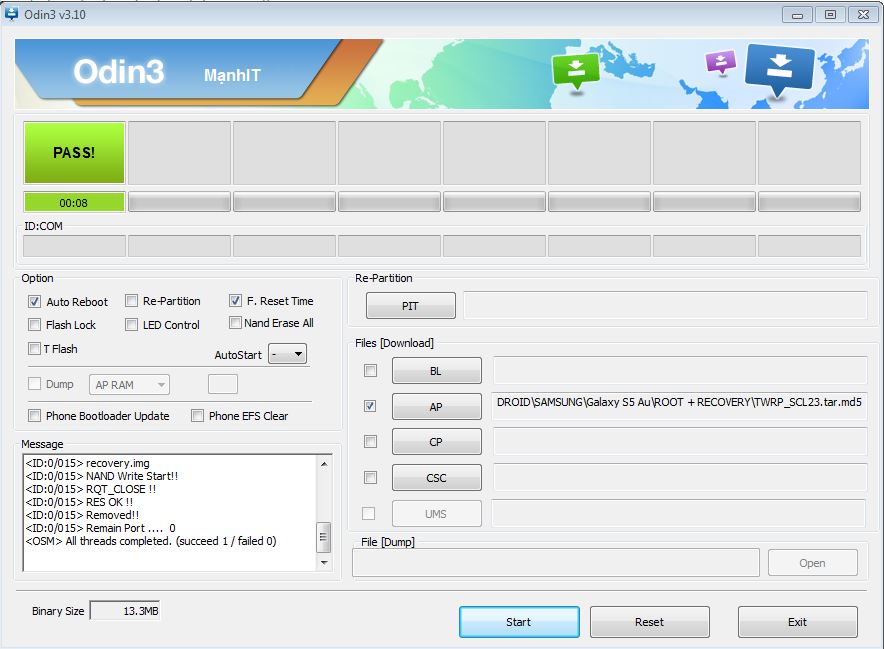Viewport: 884px width, 649px height.
Task: Click the small purple download bubble icon
Action: [721, 62]
